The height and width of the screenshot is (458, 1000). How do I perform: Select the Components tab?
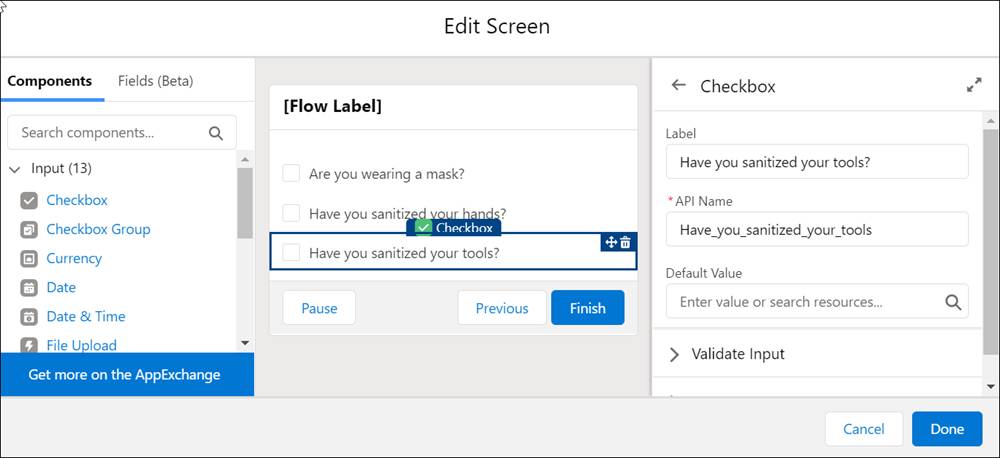pyautogui.click(x=49, y=81)
